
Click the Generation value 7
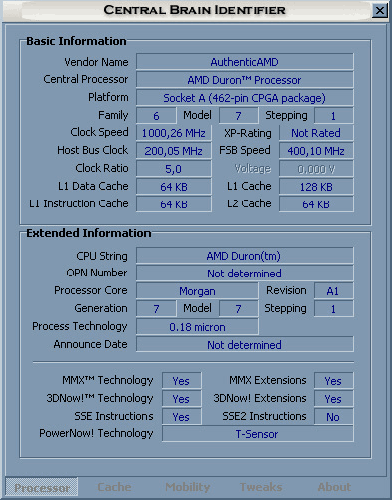(x=156, y=309)
